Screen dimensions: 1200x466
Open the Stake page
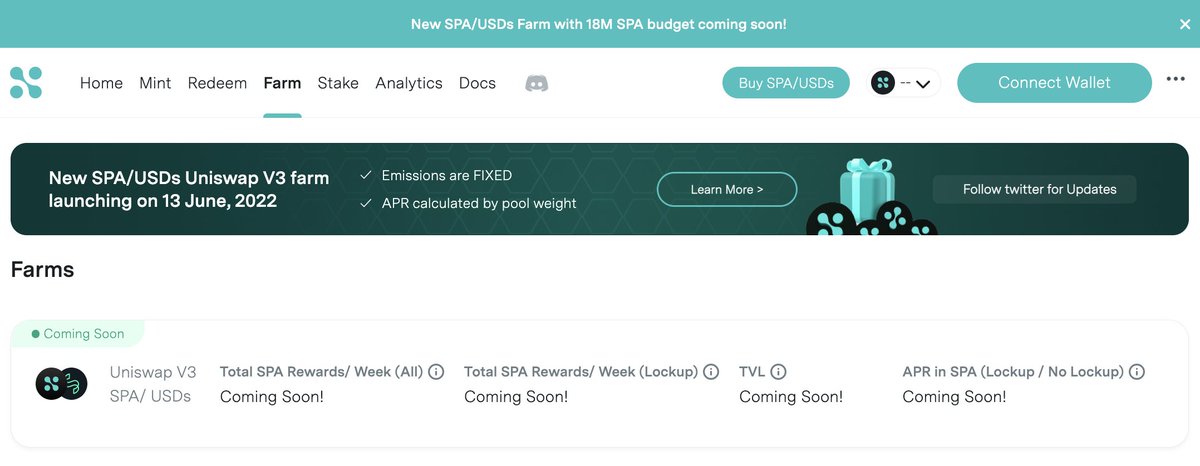(338, 83)
